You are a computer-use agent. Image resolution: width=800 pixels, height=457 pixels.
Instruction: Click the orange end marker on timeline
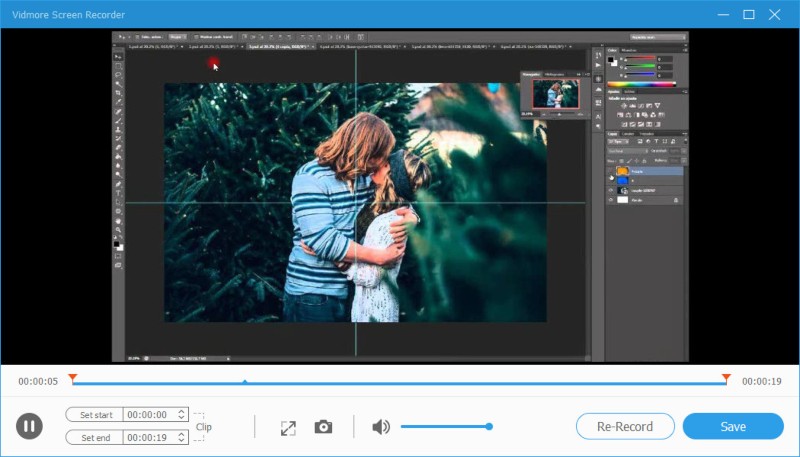tap(726, 377)
